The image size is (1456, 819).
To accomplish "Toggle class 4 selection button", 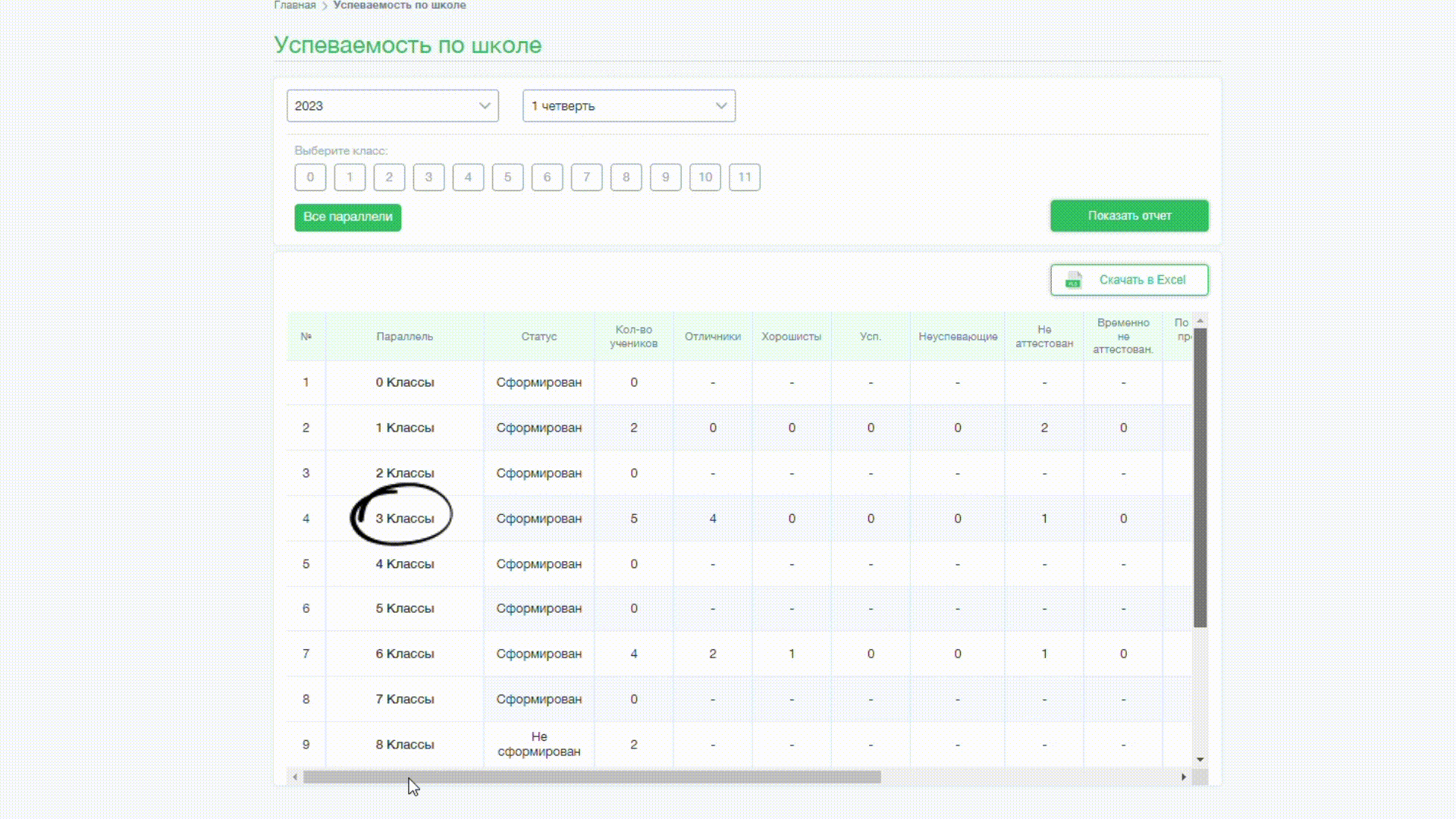I will [x=468, y=177].
